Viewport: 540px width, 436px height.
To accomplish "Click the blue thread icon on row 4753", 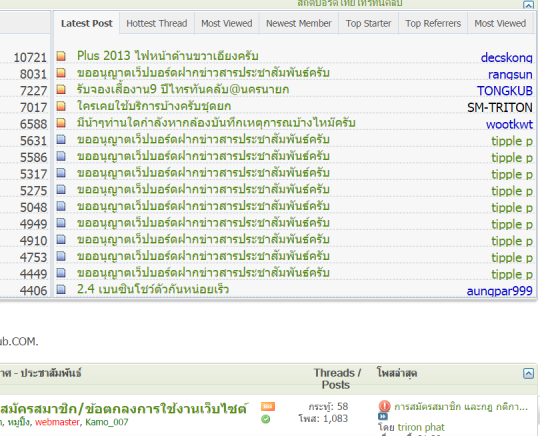I will [x=61, y=256].
